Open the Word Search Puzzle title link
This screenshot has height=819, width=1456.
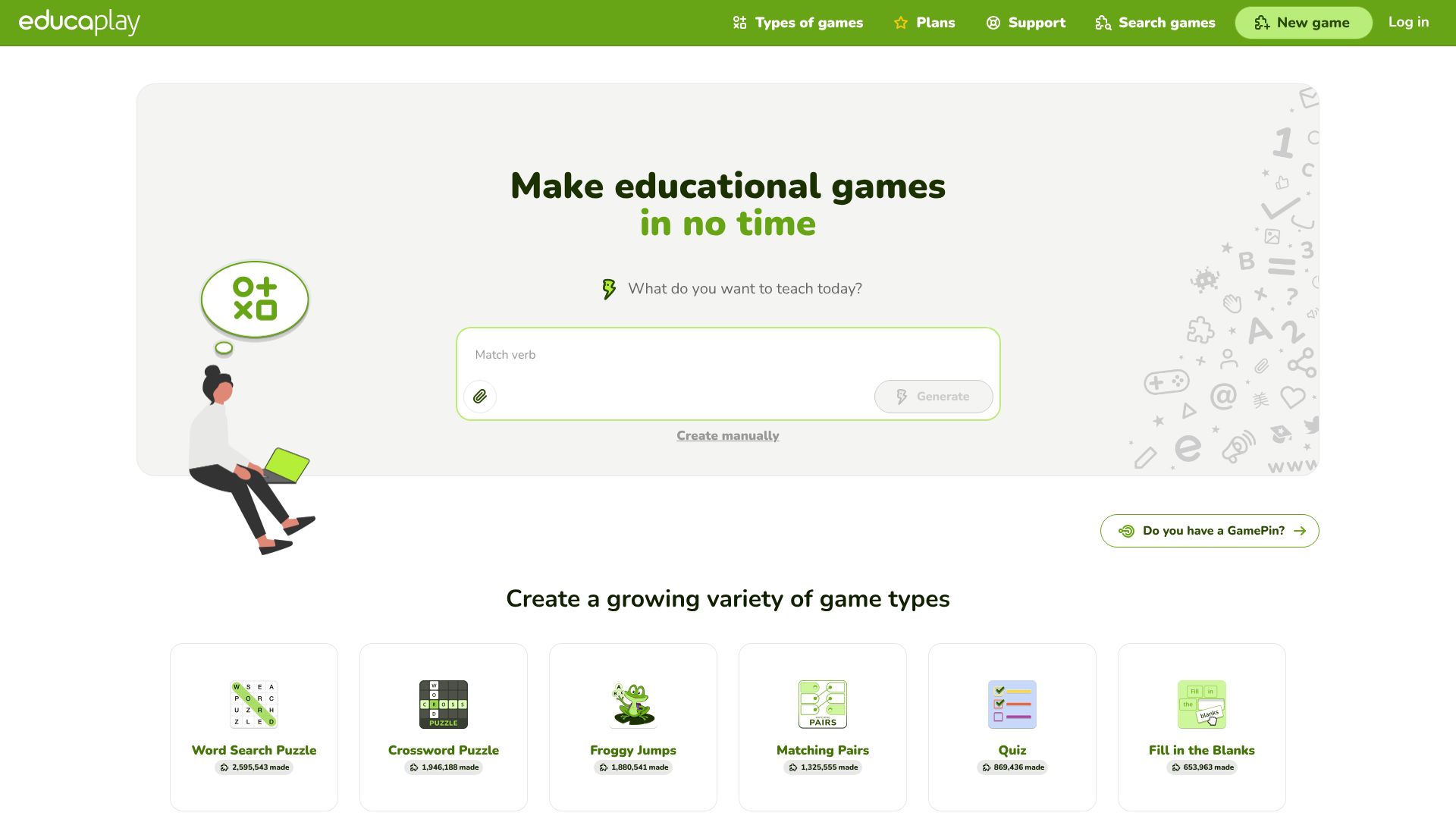coord(254,750)
